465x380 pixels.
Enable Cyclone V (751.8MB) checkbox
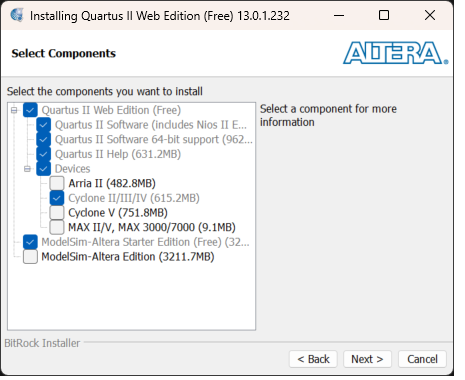[57, 213]
